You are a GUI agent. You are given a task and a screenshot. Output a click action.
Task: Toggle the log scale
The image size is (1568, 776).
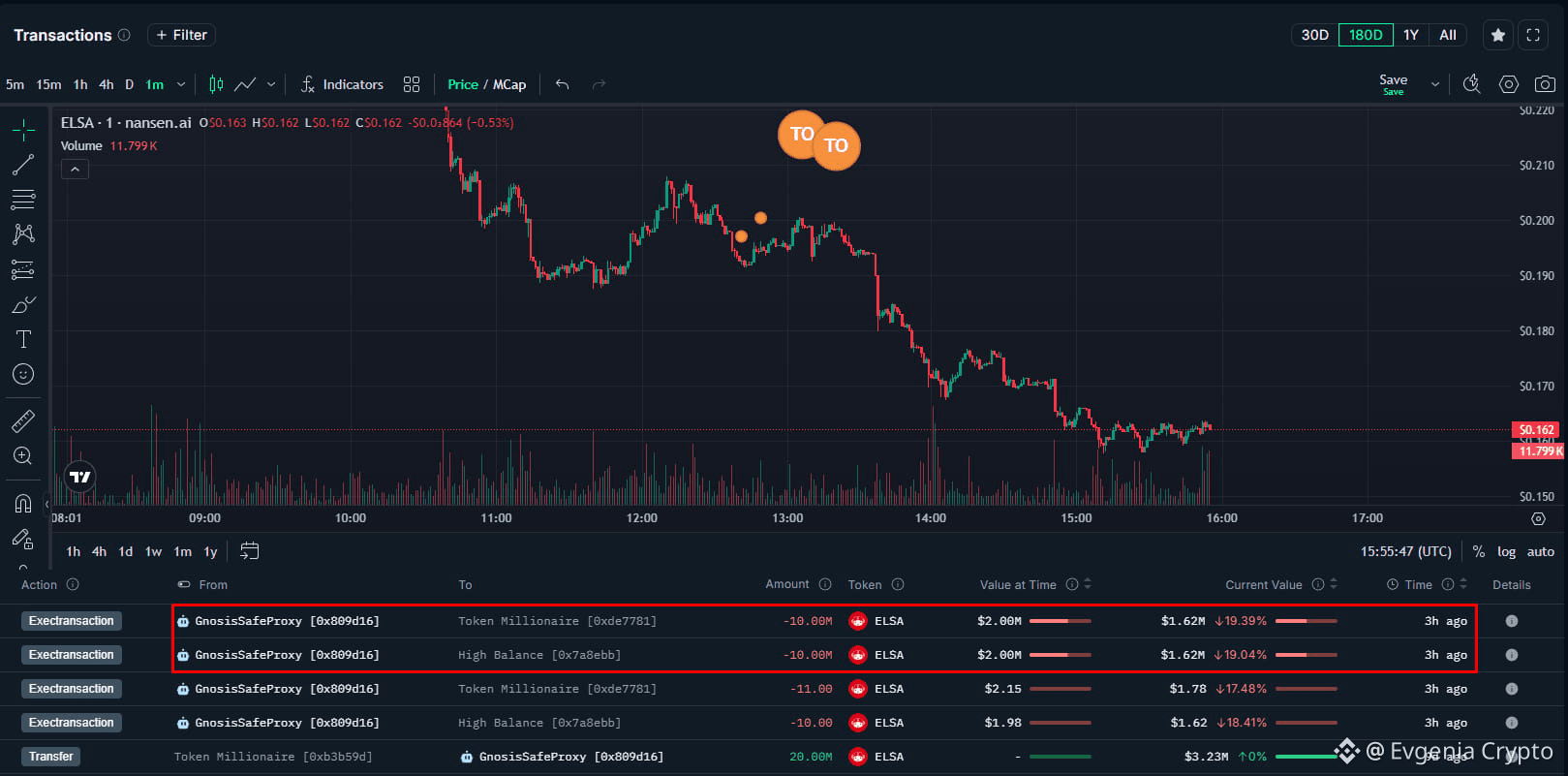pos(1506,551)
